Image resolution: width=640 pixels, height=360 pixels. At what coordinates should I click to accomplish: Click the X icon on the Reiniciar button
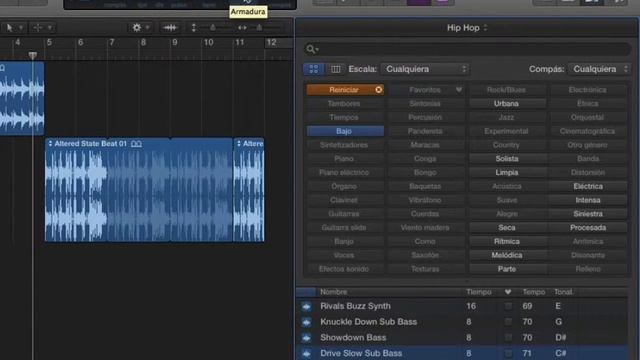point(378,90)
